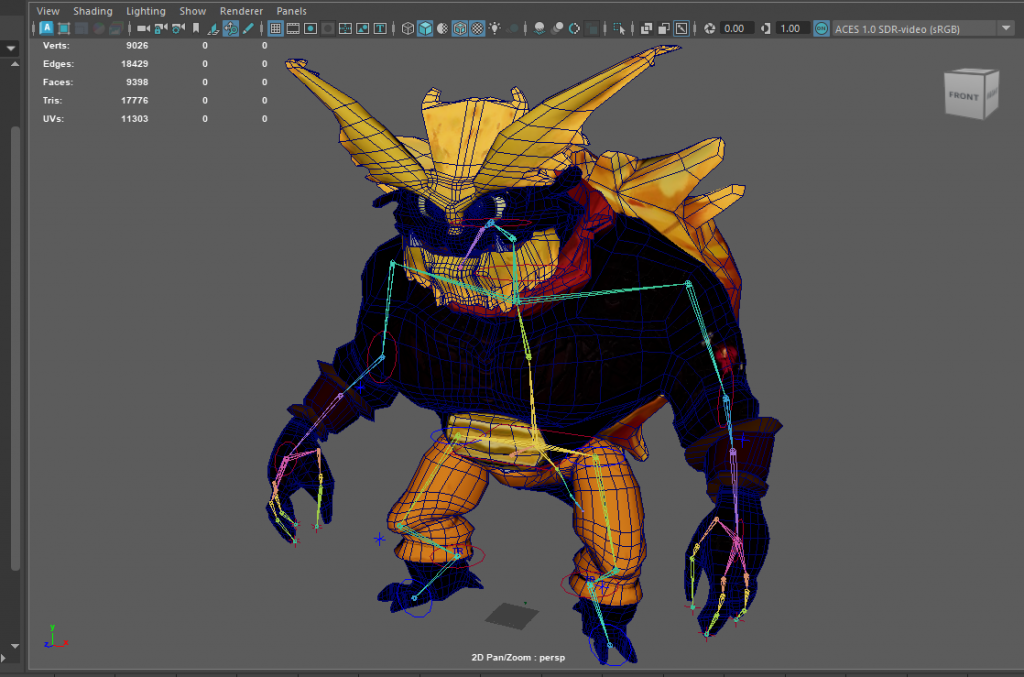This screenshot has width=1024, height=677.
Task: Click the left scrollbar down arrow
Action: coord(14,646)
